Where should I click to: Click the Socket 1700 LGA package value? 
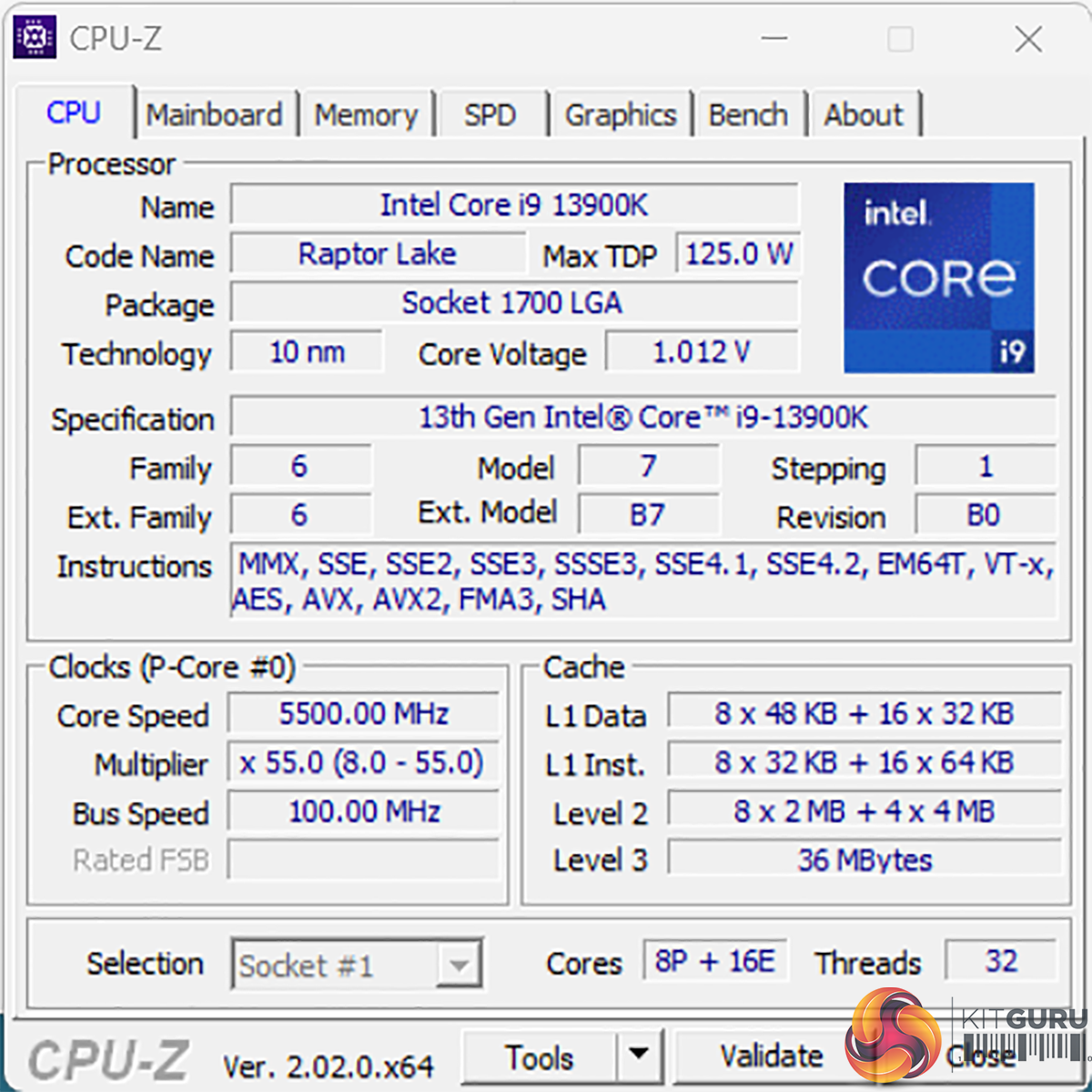pos(514,303)
